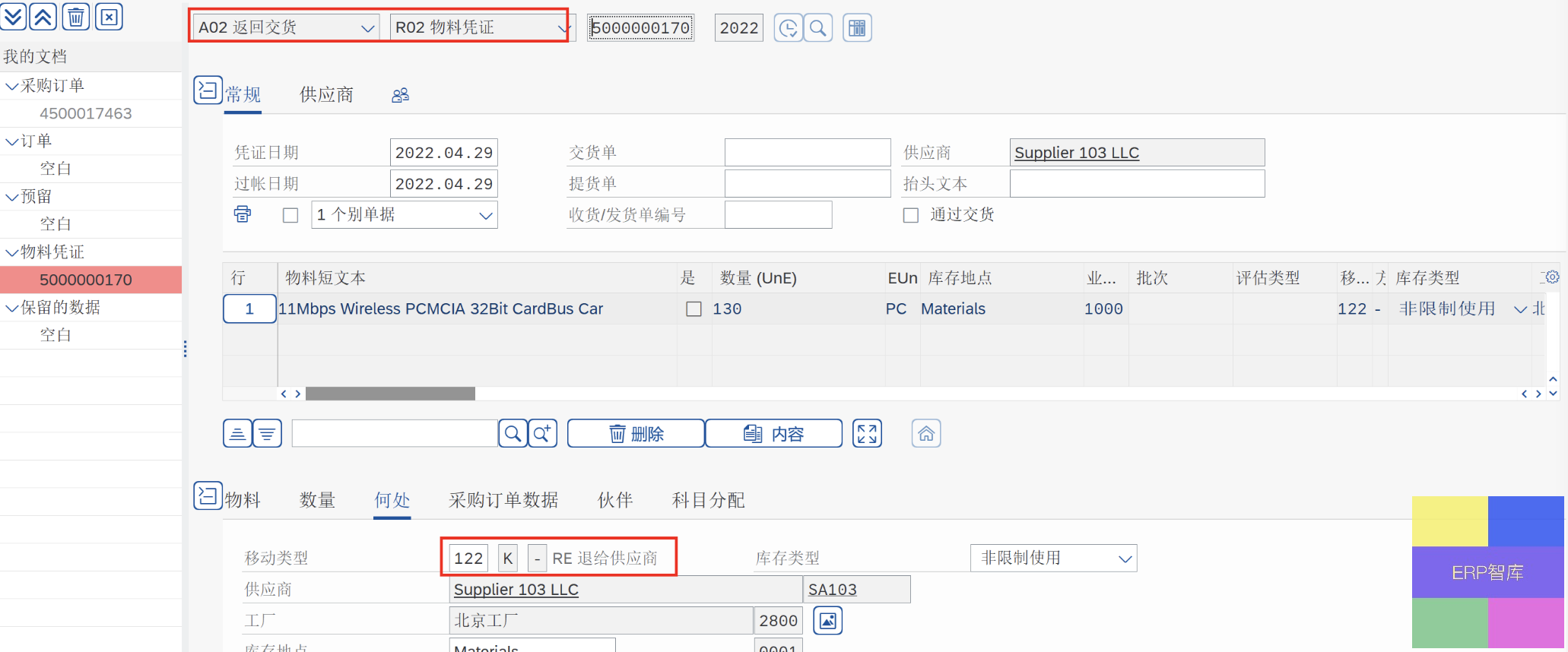Click the image icon next to plant 2800
Image resolution: width=1568 pixels, height=652 pixels.
(828, 621)
